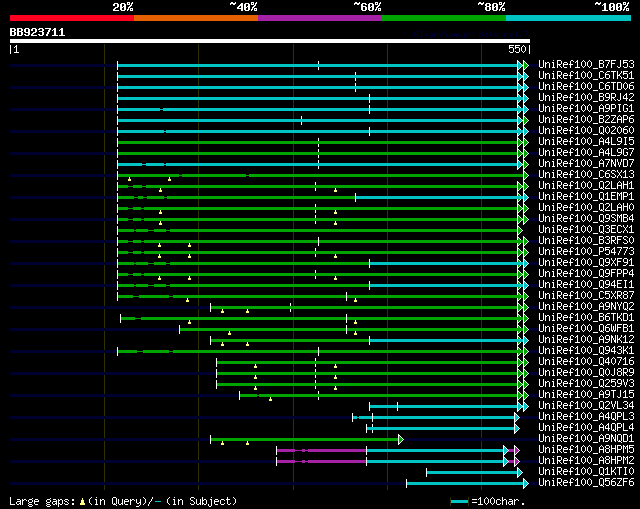Click the UniRef100_Q1EMP1 label
The width and height of the screenshot is (640, 509).
(586, 197)
